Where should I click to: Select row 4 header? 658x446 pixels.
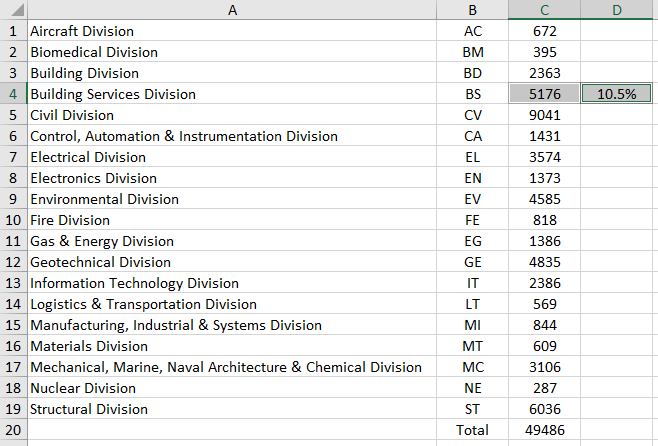point(13,94)
